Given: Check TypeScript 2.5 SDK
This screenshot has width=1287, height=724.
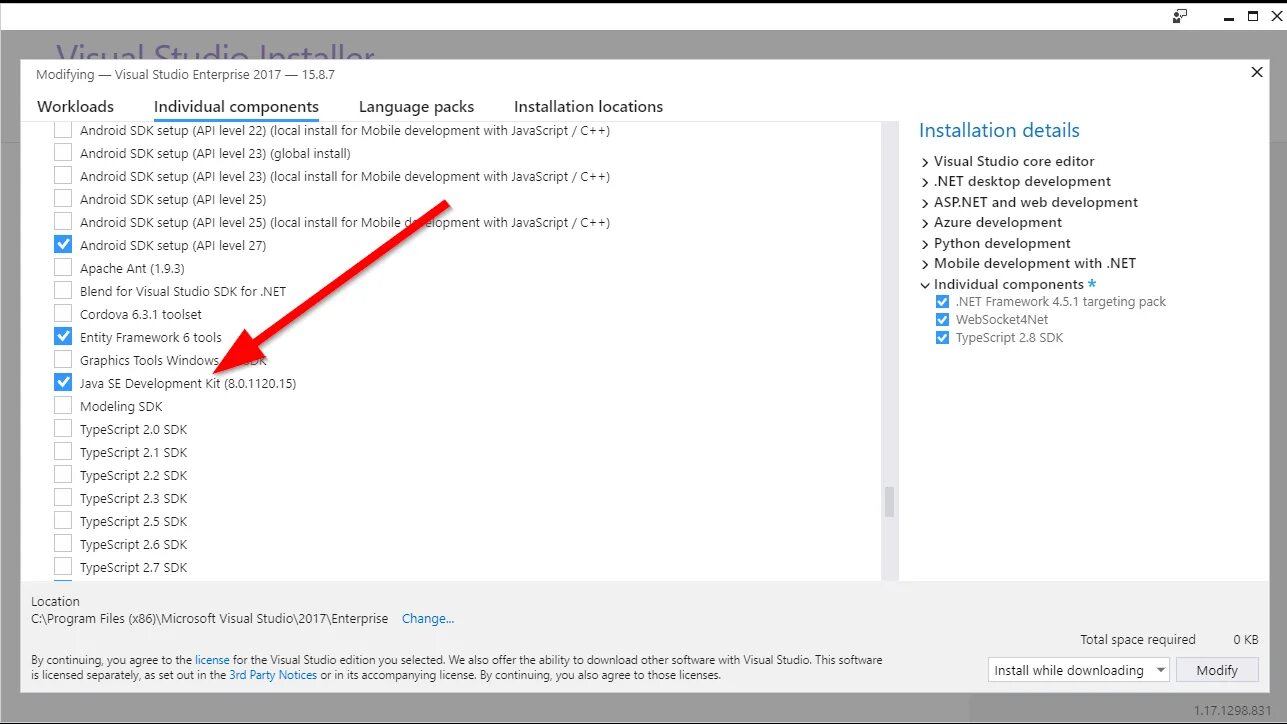Looking at the screenshot, I should pos(63,521).
